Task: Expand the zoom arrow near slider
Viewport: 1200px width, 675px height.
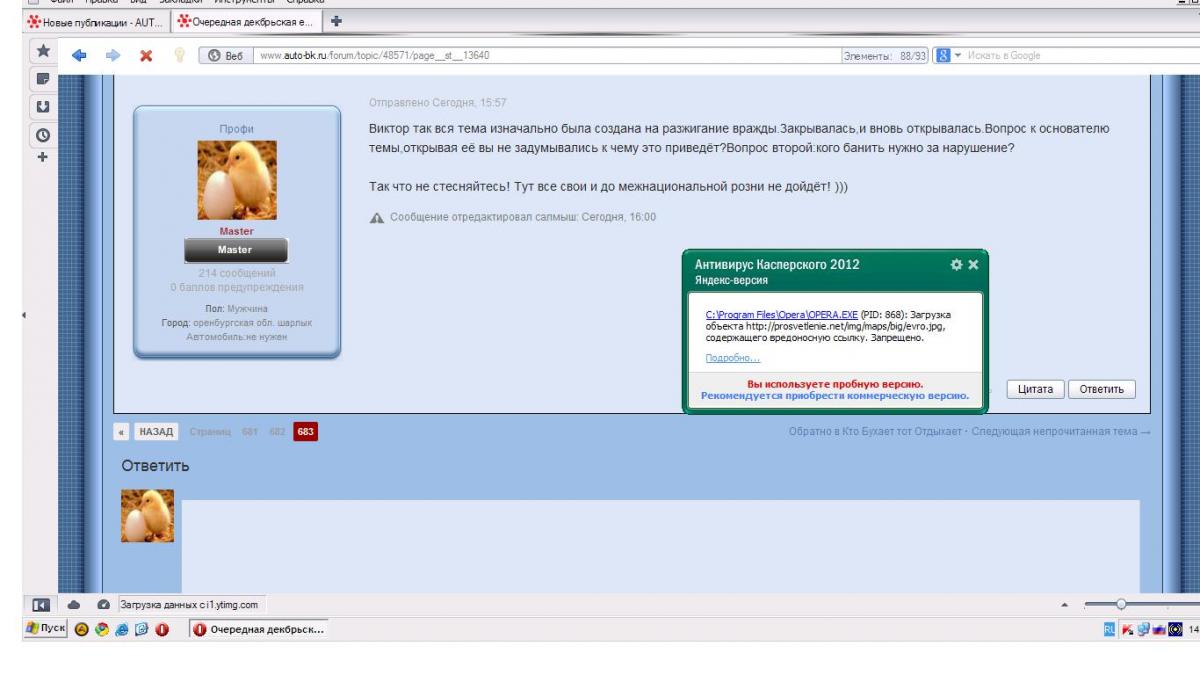Action: coord(1065,604)
